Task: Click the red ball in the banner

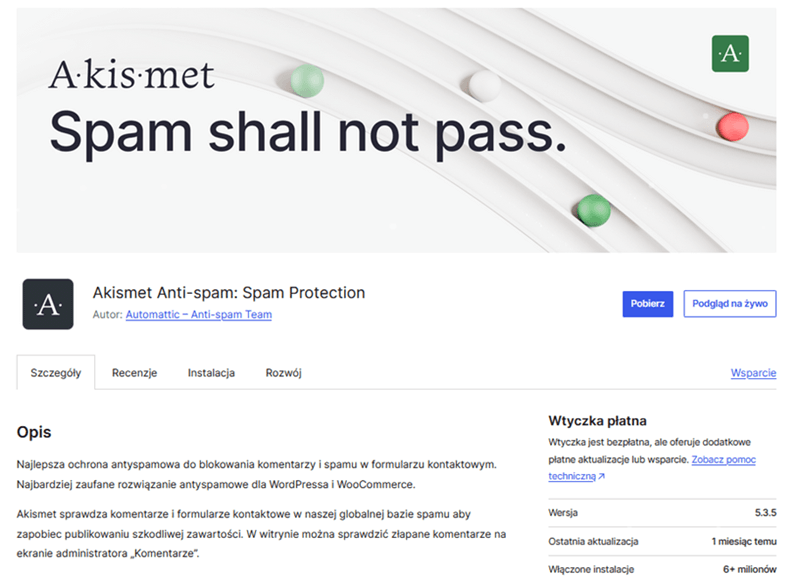Action: click(x=733, y=125)
